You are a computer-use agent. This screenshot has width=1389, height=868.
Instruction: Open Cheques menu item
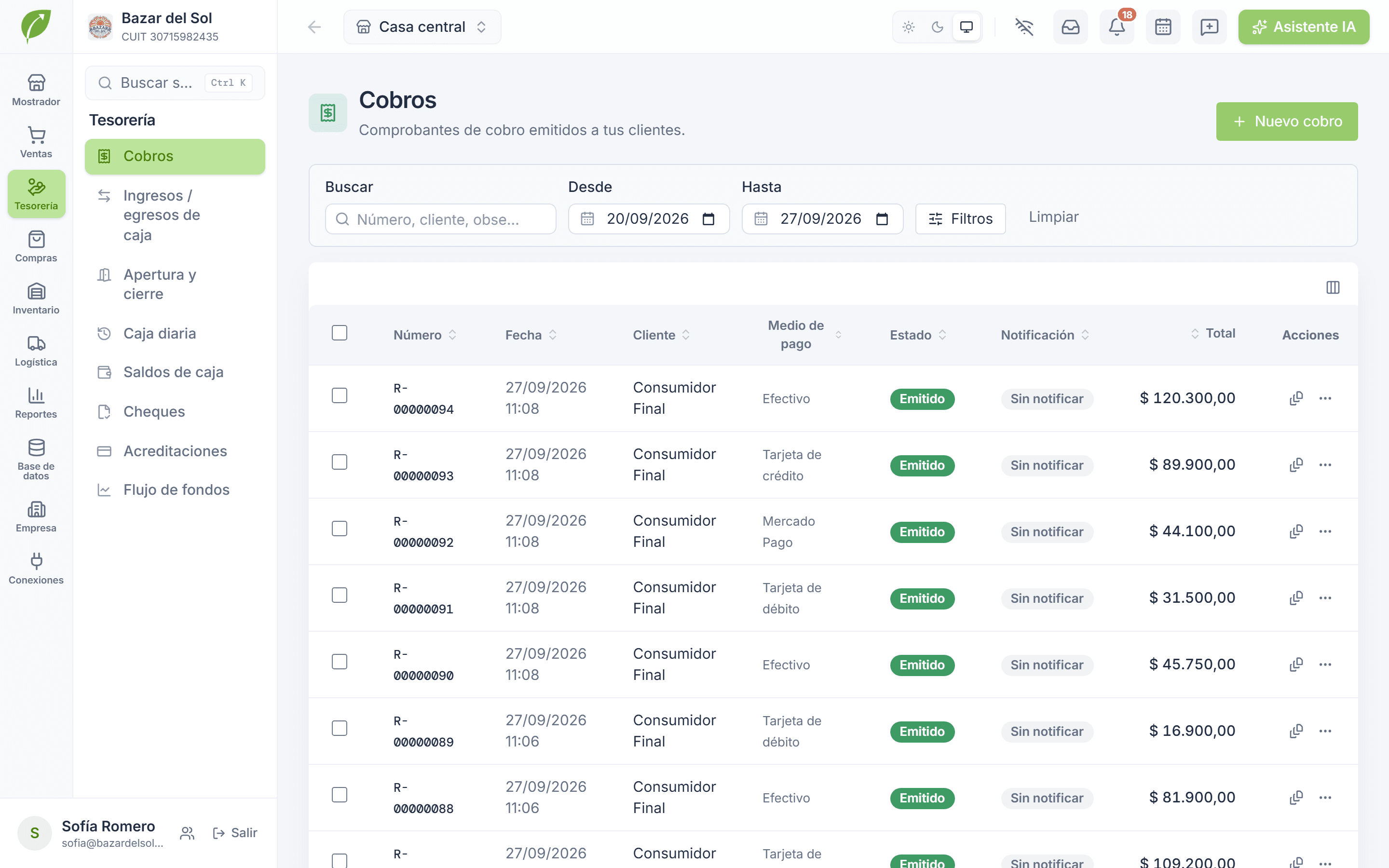click(x=175, y=412)
